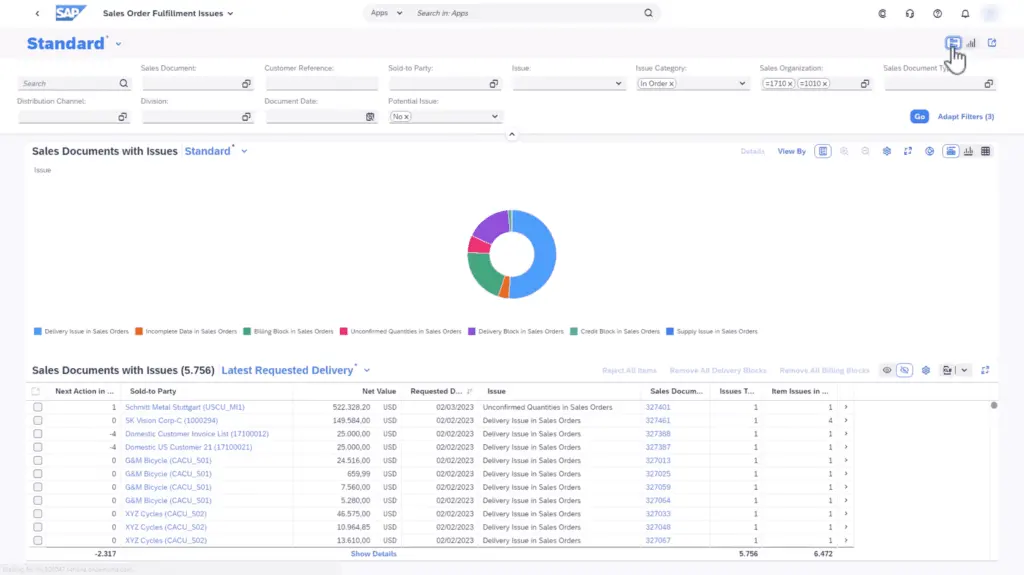Tick checkbox for order 327033 row

tap(38, 514)
